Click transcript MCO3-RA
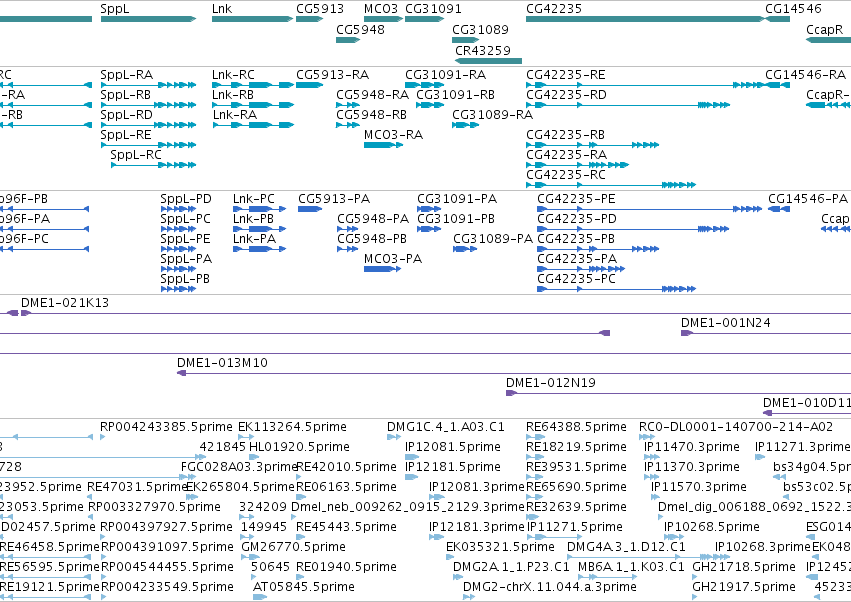This screenshot has width=851, height=602. pyautogui.click(x=393, y=135)
